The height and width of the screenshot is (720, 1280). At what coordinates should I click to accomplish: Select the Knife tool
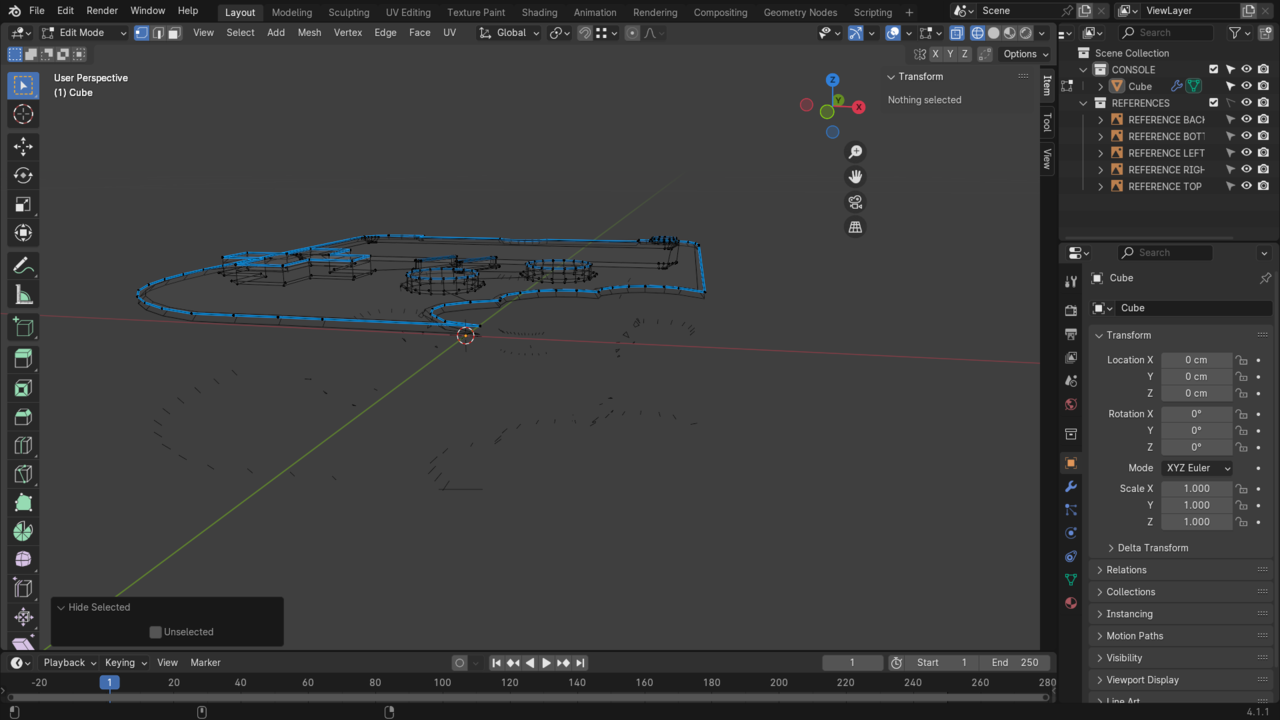23,474
